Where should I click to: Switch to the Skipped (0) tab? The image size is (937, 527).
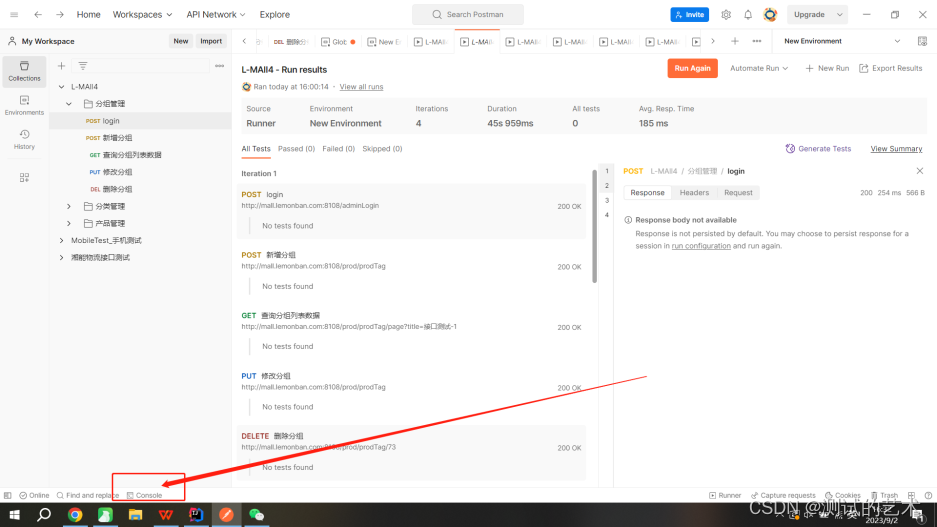[382, 149]
